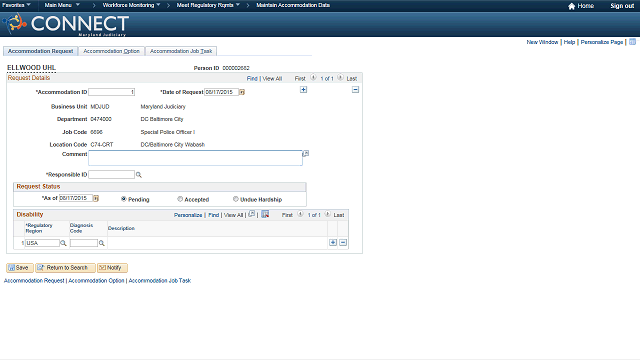Viewport: 640px width, 360px height.
Task: Click the Description column header
Action: pos(121,228)
